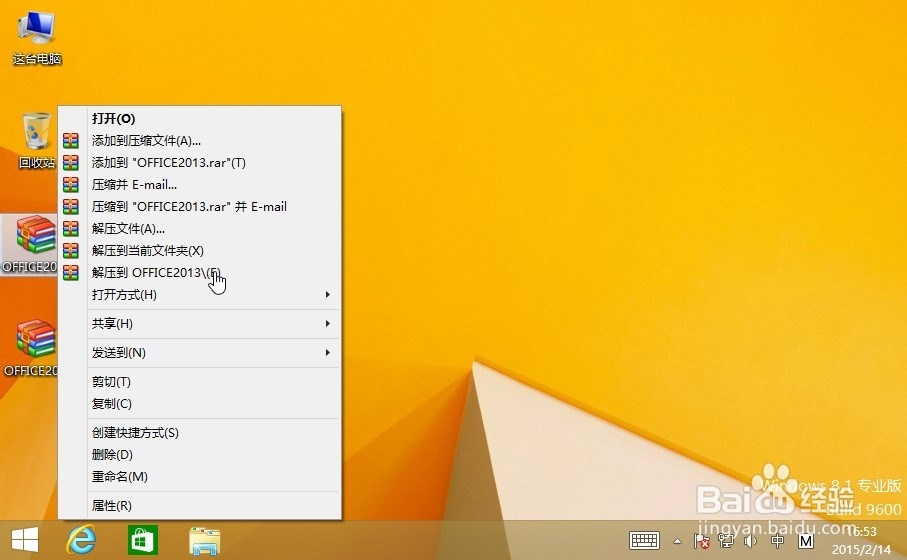Choose 解压到当前文件夹(X) entry
The width and height of the screenshot is (907, 560).
click(200, 250)
